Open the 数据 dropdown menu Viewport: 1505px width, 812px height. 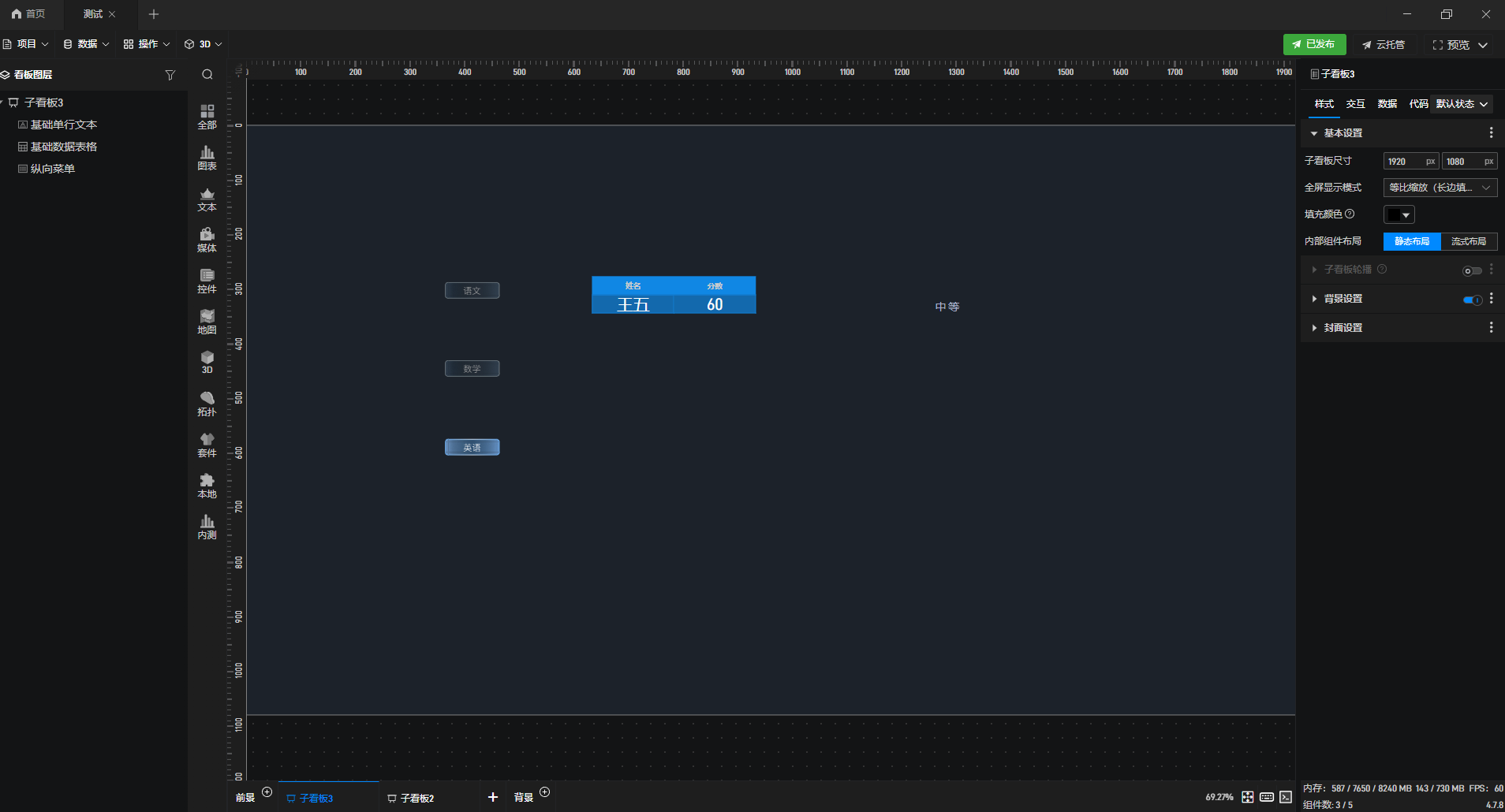click(87, 44)
